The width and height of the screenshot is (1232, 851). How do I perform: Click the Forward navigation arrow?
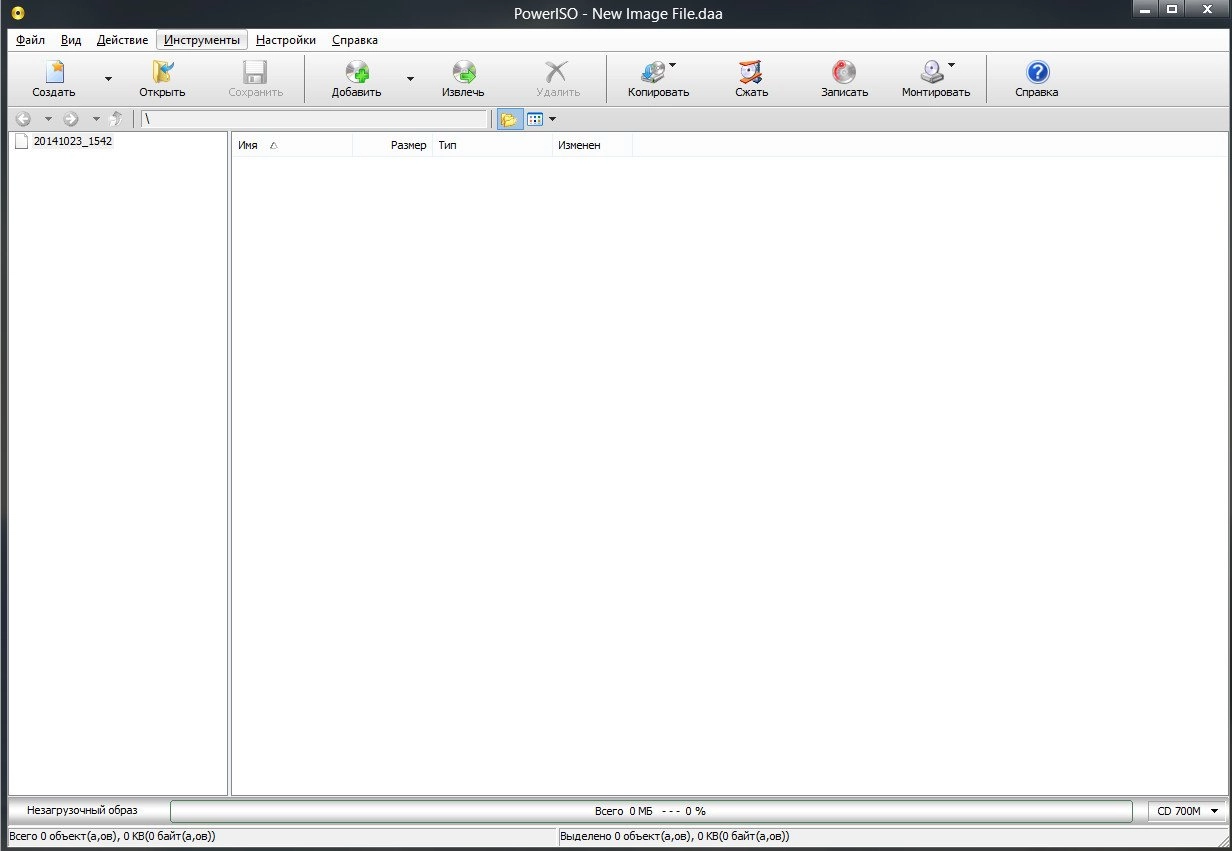point(71,119)
